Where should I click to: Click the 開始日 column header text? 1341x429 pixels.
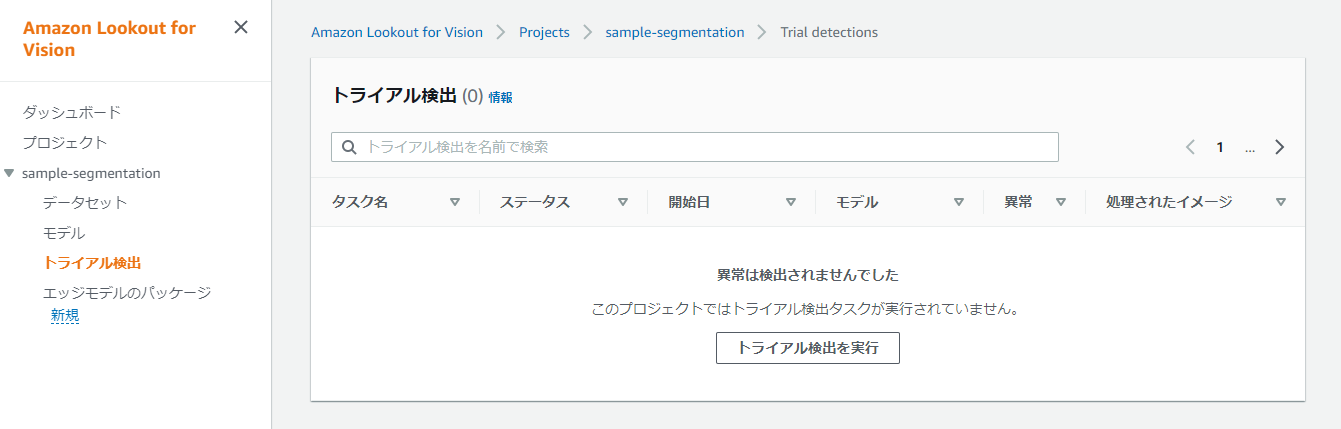click(x=689, y=202)
